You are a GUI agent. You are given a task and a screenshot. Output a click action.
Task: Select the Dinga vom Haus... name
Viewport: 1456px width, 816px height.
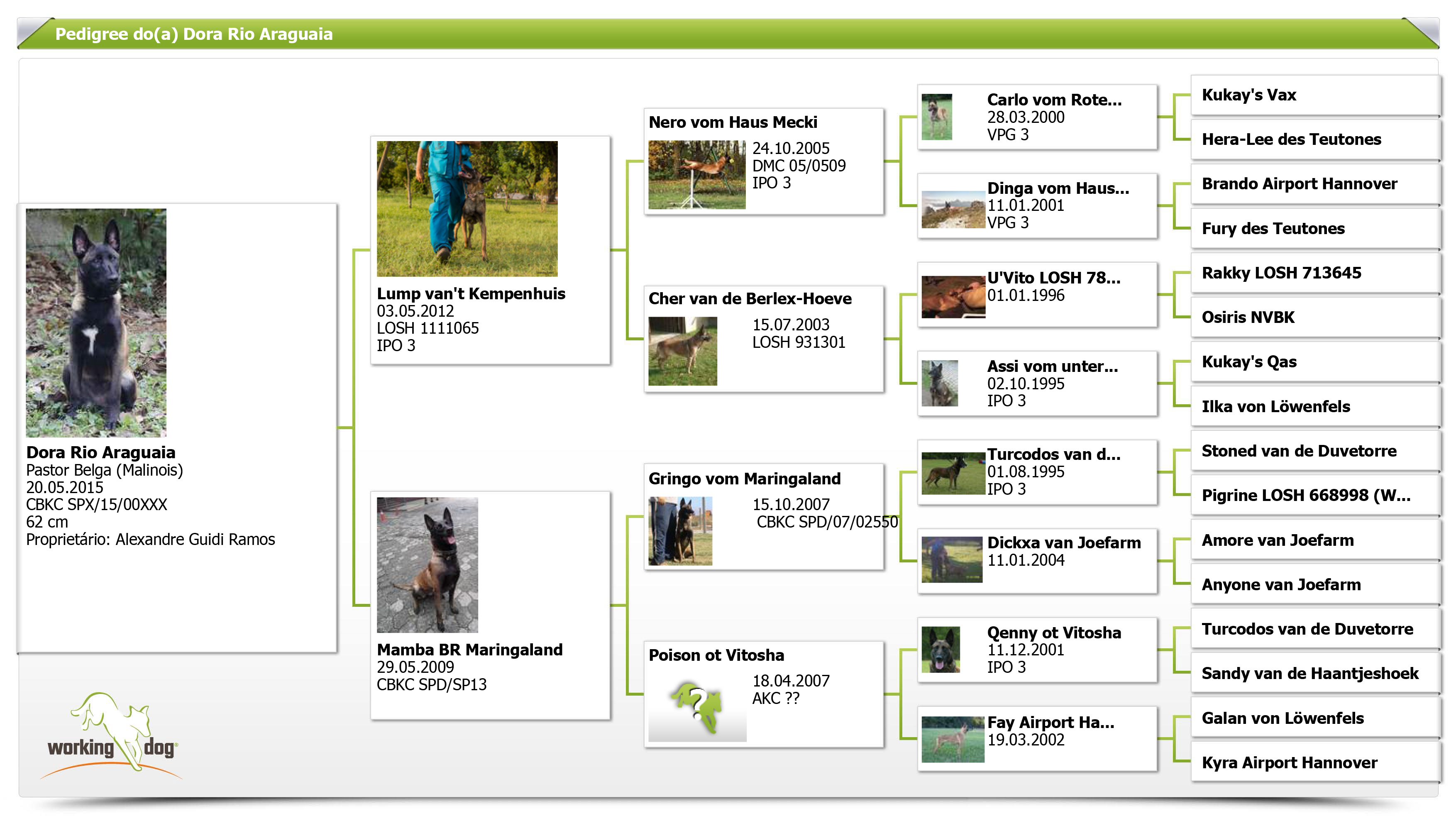point(1058,188)
